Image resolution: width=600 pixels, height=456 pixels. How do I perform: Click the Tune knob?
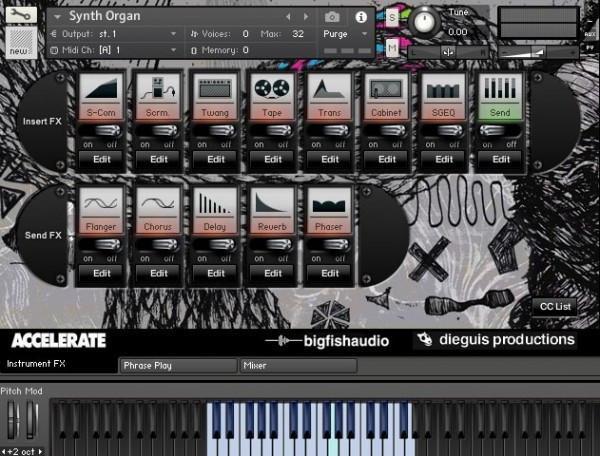click(424, 22)
